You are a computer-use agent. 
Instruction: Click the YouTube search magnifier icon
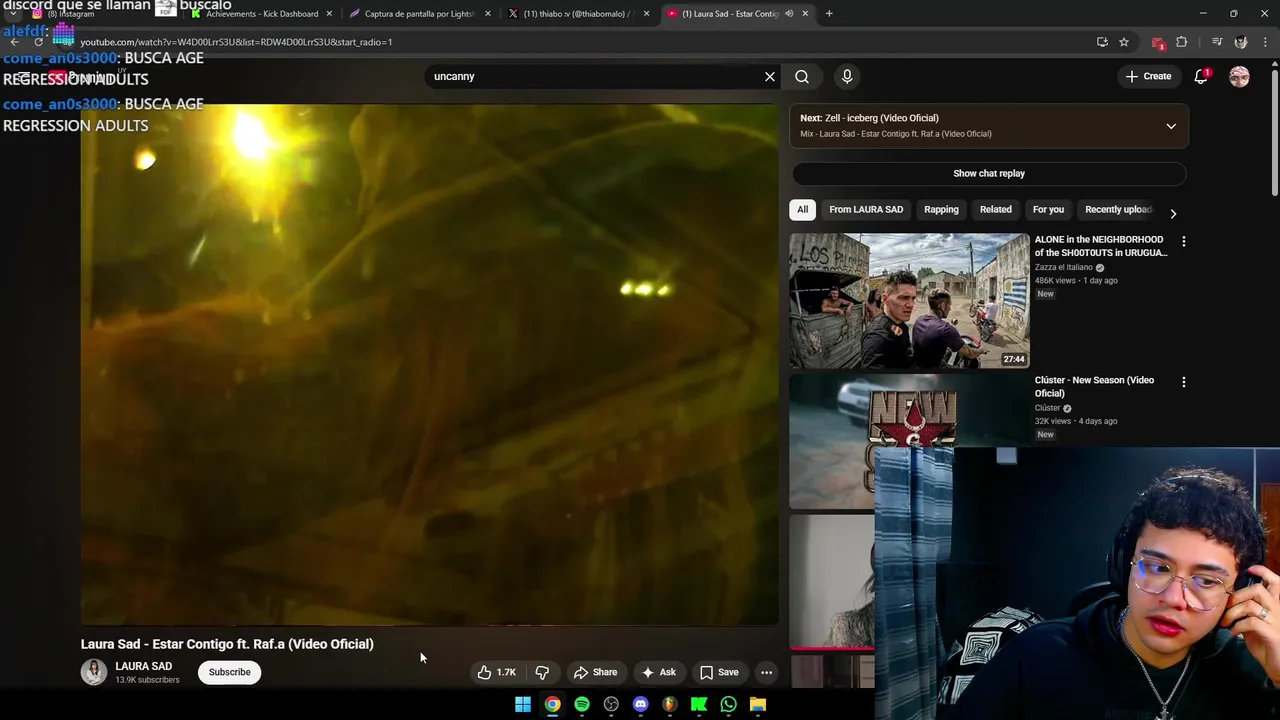click(802, 76)
